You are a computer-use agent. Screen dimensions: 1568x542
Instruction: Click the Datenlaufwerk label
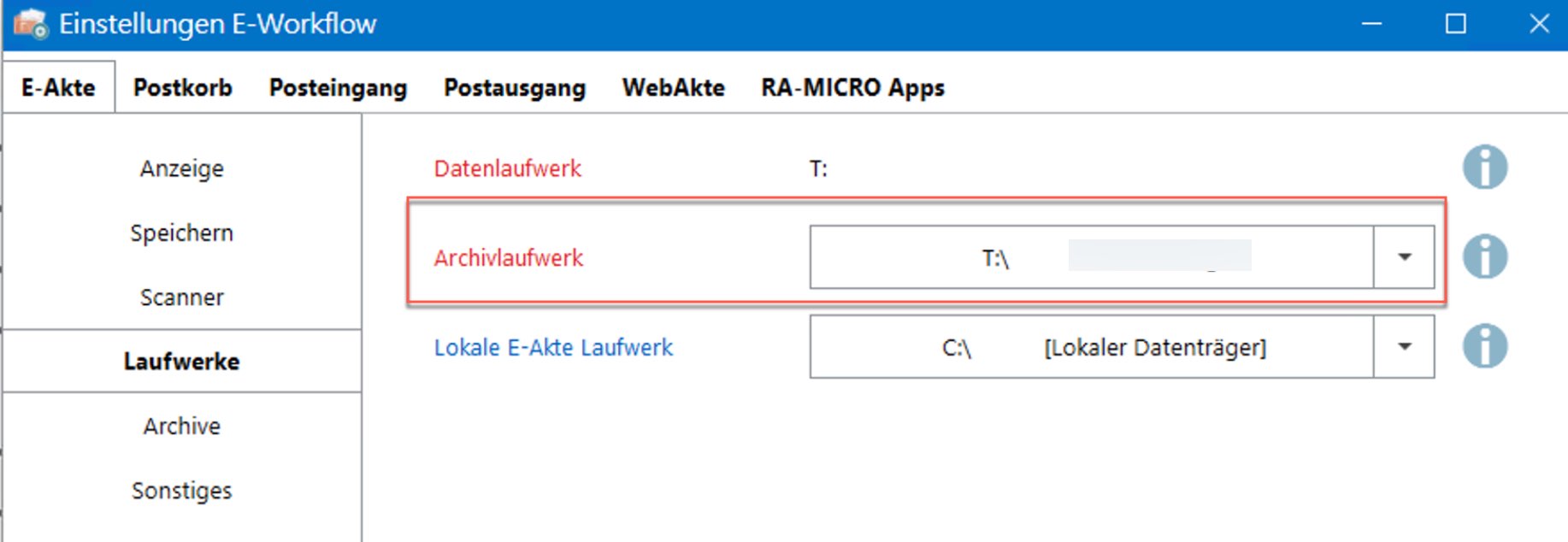click(x=508, y=168)
